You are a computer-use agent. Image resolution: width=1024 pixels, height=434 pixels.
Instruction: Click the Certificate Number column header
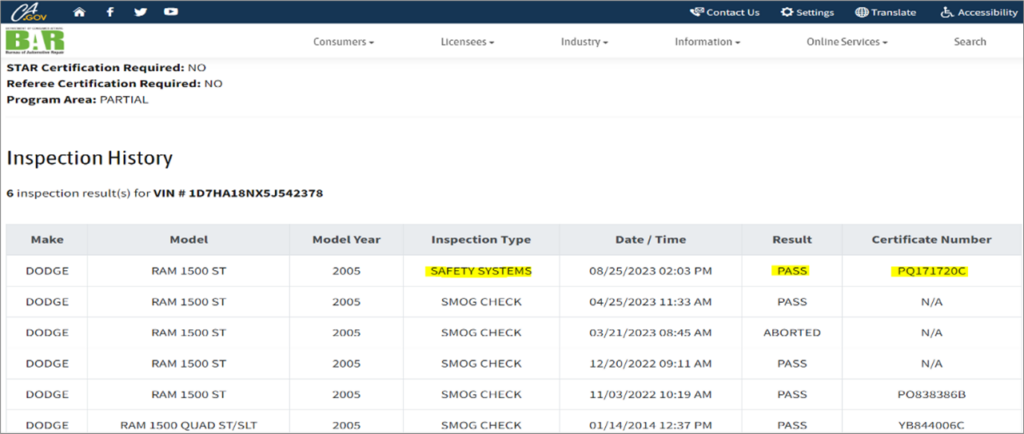click(x=931, y=240)
